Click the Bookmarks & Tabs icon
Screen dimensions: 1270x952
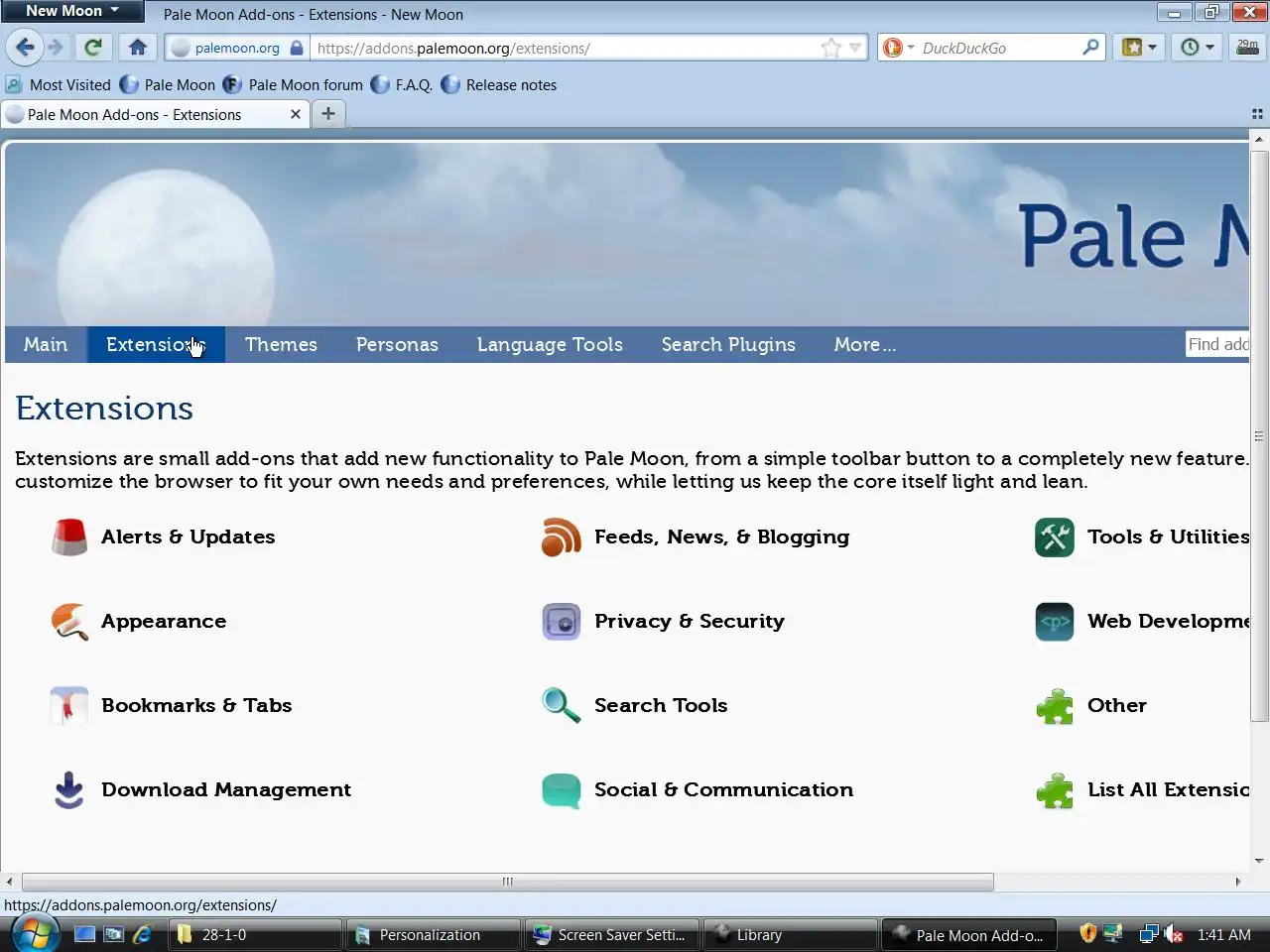pyautogui.click(x=69, y=706)
